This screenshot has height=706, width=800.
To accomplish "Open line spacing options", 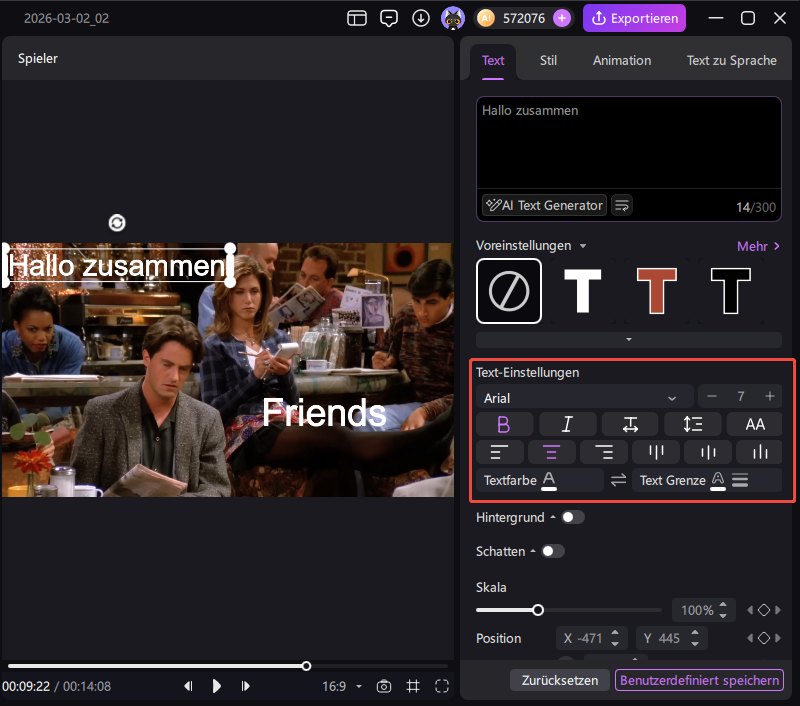I will pos(692,424).
